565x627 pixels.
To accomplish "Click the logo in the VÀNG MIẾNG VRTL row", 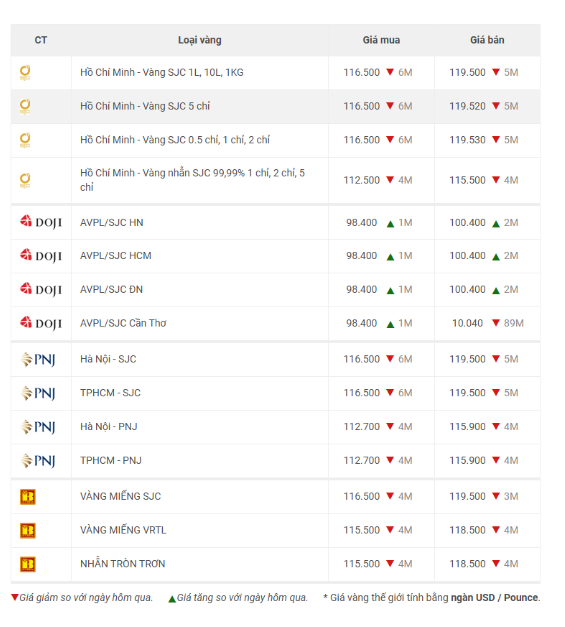I will 28,531.
